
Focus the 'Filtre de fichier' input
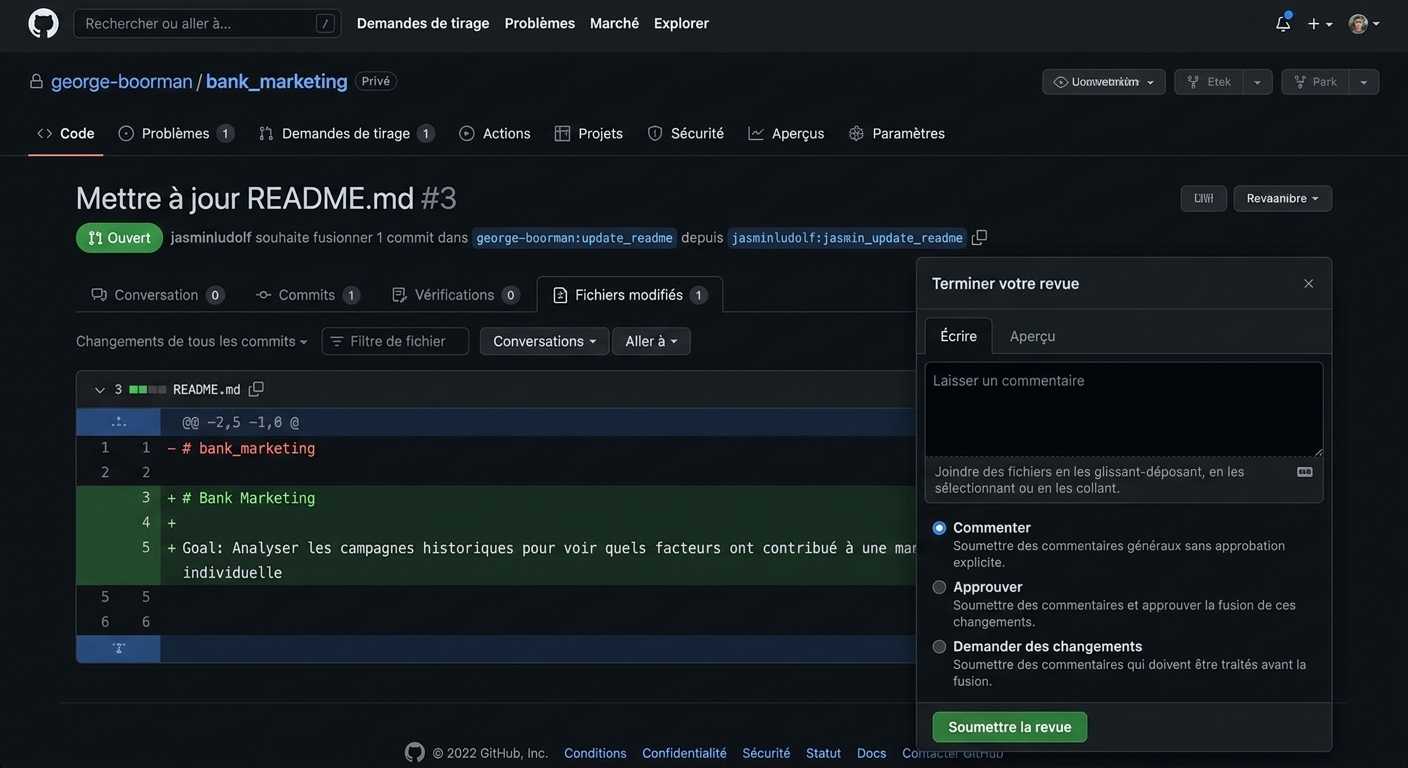[x=395, y=341]
